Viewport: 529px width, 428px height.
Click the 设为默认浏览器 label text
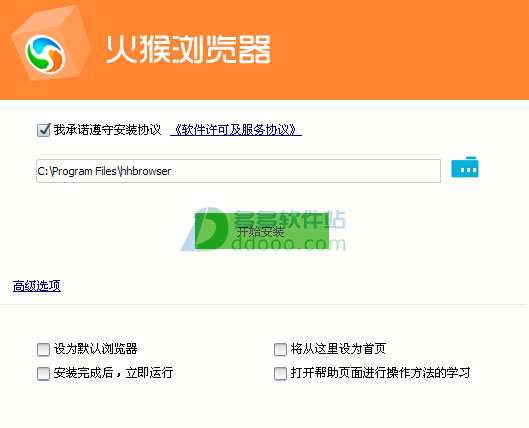point(95,349)
